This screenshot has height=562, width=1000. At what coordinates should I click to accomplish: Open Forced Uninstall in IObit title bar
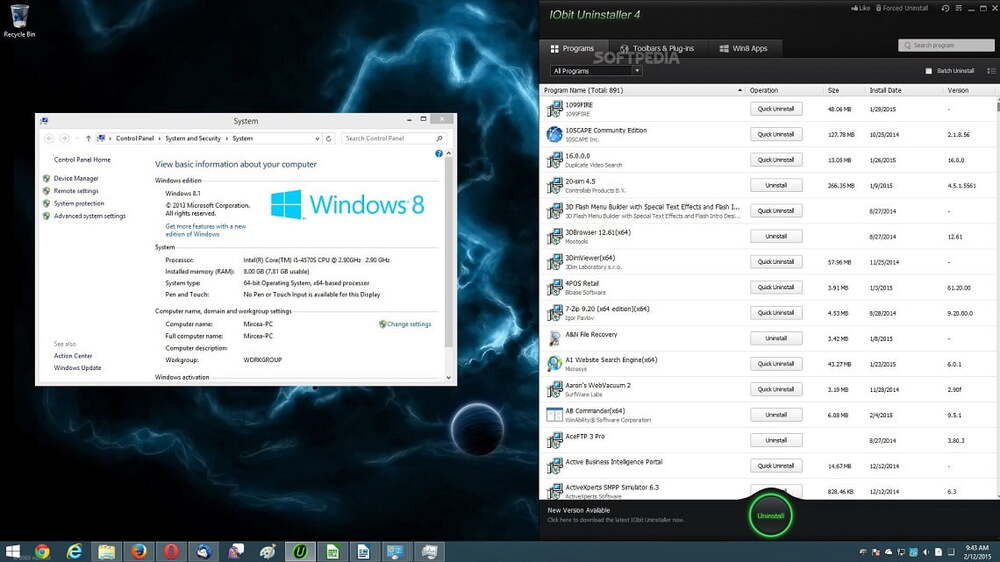902,8
